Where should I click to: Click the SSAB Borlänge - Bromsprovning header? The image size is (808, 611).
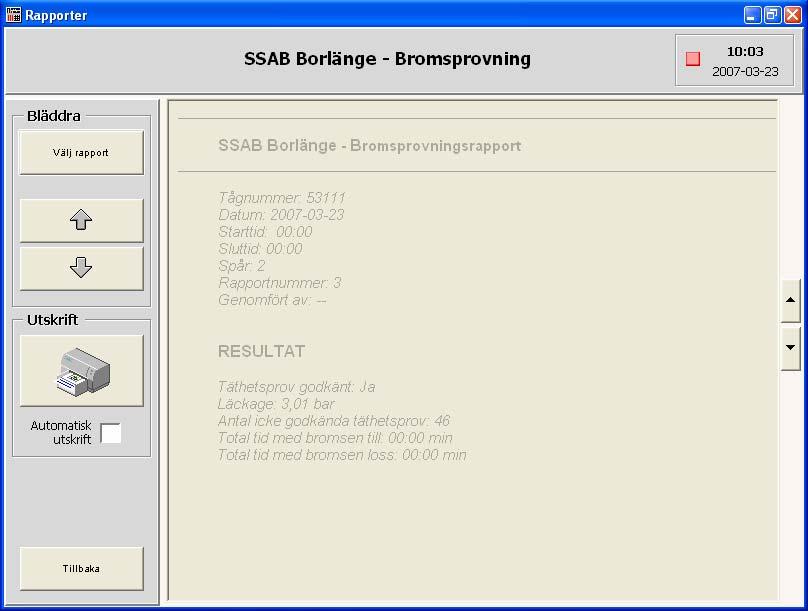point(387,59)
